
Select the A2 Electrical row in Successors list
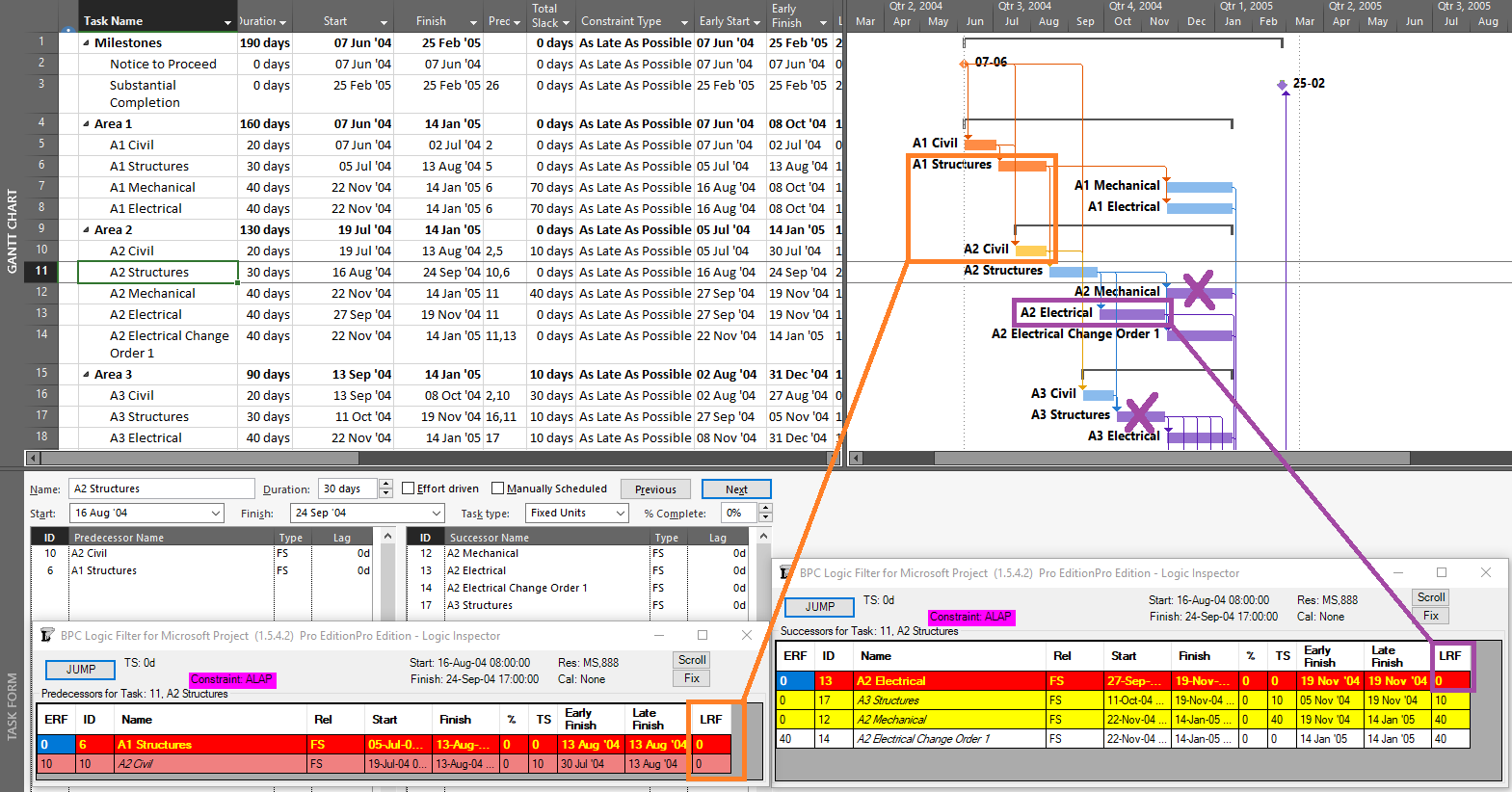coord(476,570)
